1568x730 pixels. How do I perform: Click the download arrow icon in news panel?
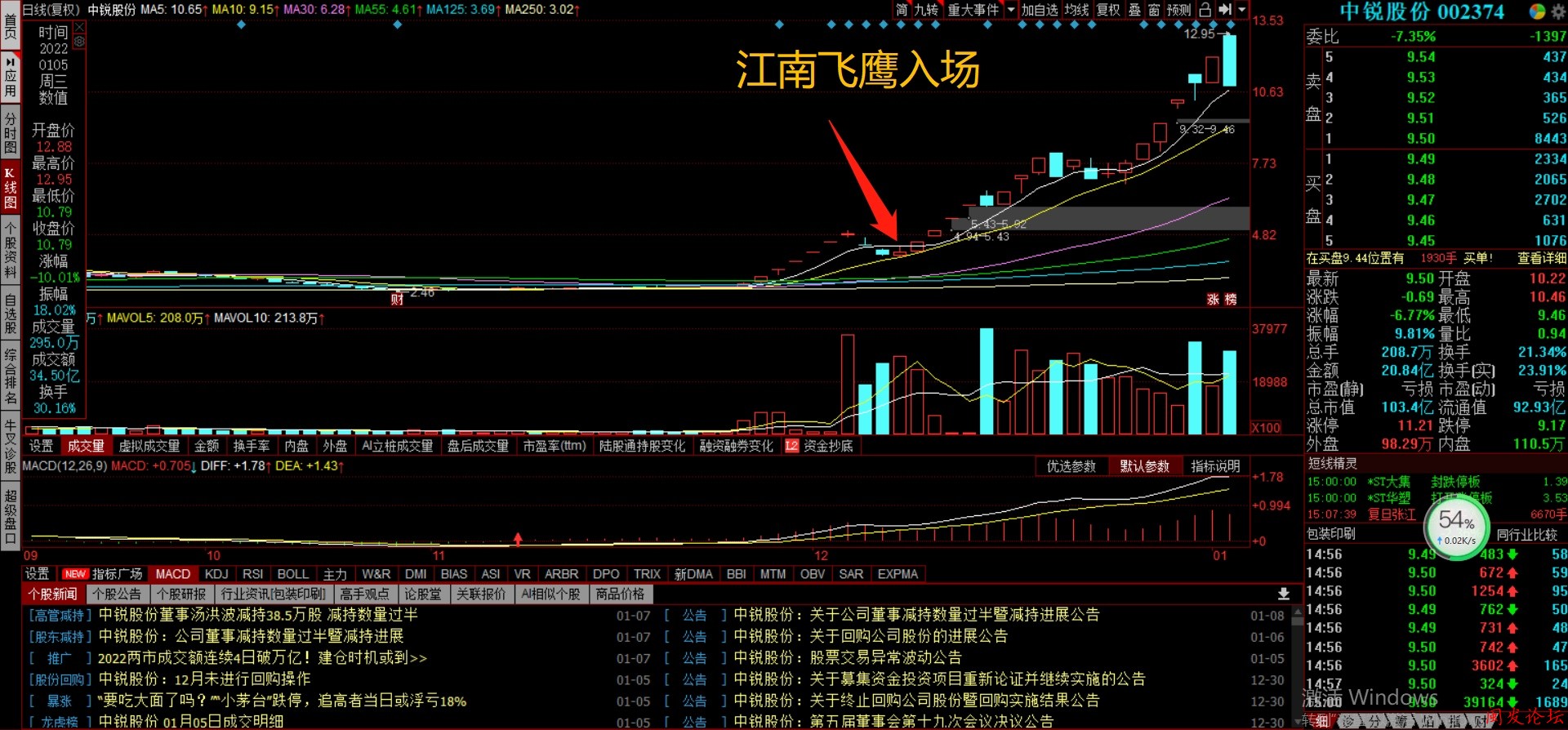1283,594
